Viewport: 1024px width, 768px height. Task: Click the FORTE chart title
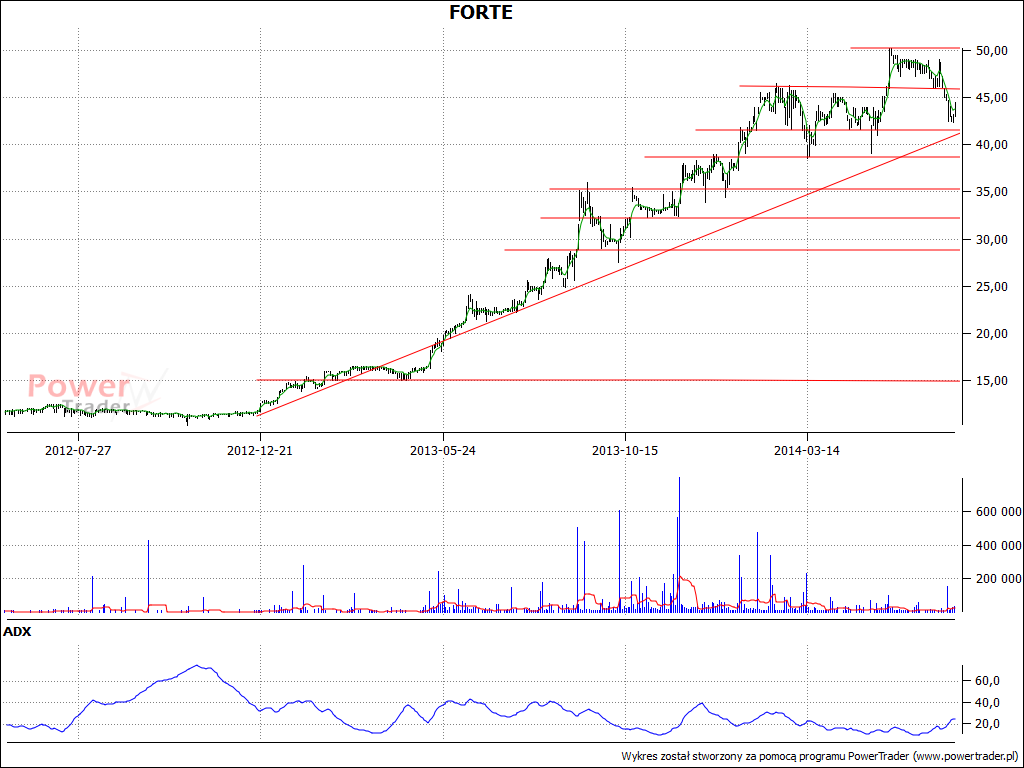point(481,12)
